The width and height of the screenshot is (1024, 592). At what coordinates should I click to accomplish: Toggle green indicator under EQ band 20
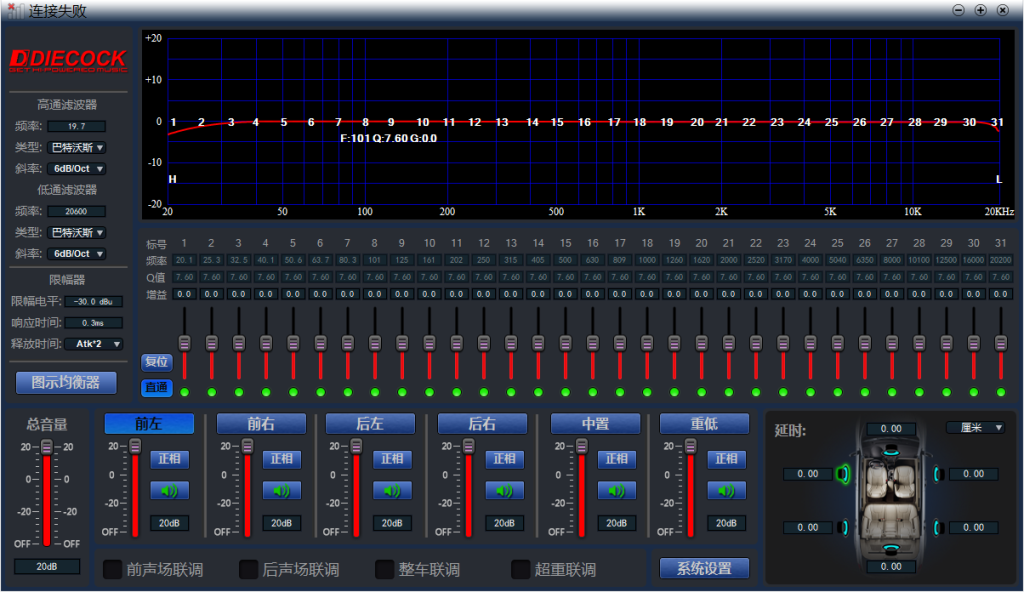(x=701, y=392)
